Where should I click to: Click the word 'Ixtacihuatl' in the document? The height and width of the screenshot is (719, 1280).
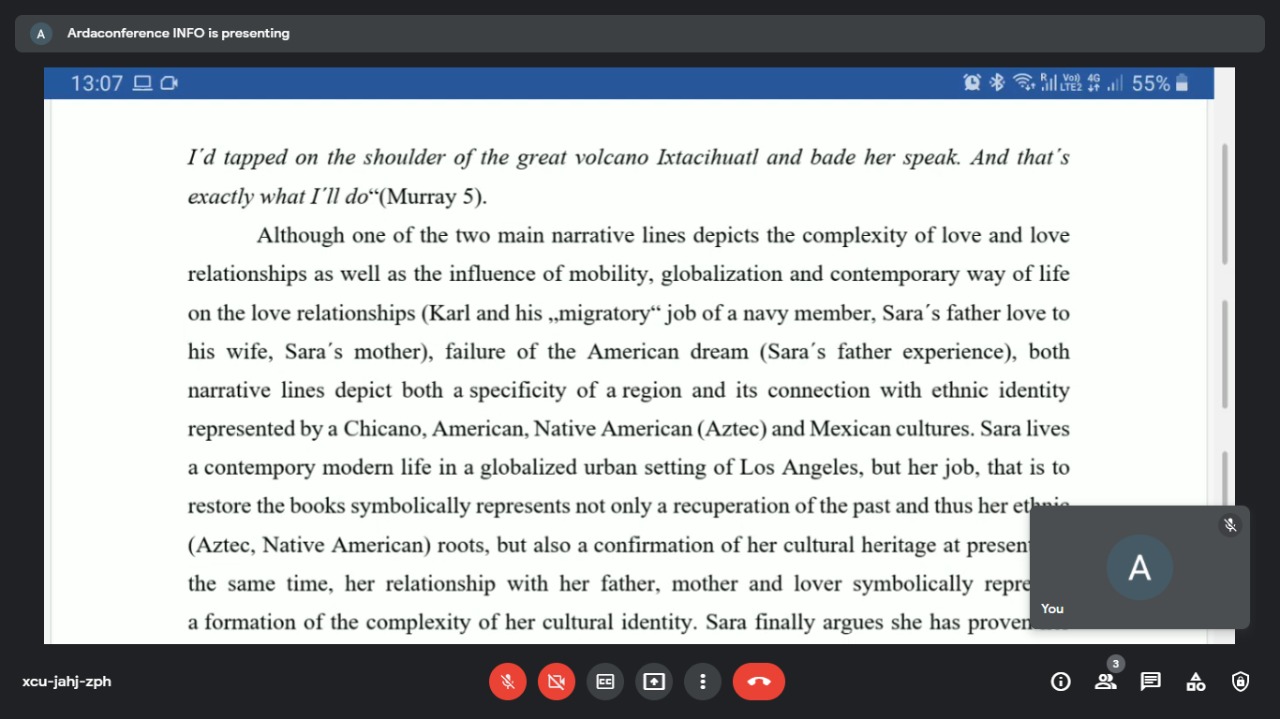pos(707,158)
